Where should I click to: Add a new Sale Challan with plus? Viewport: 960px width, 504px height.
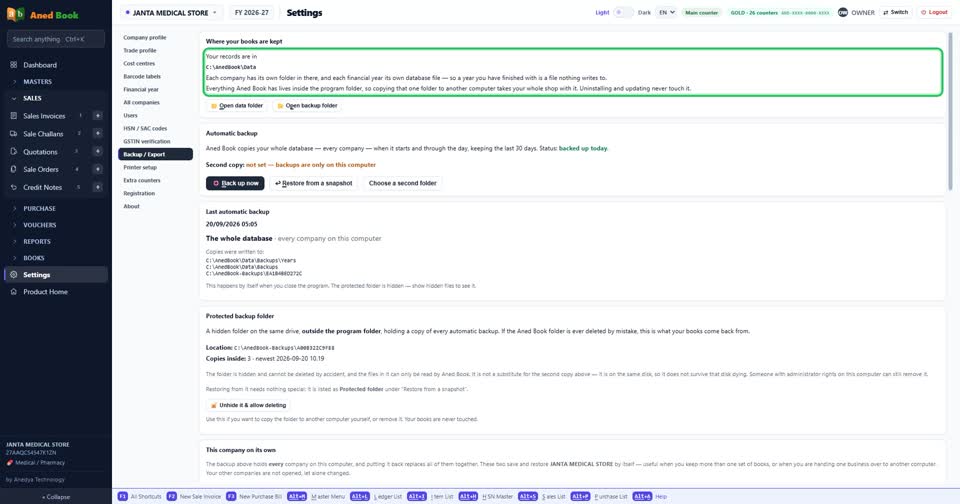[97, 134]
